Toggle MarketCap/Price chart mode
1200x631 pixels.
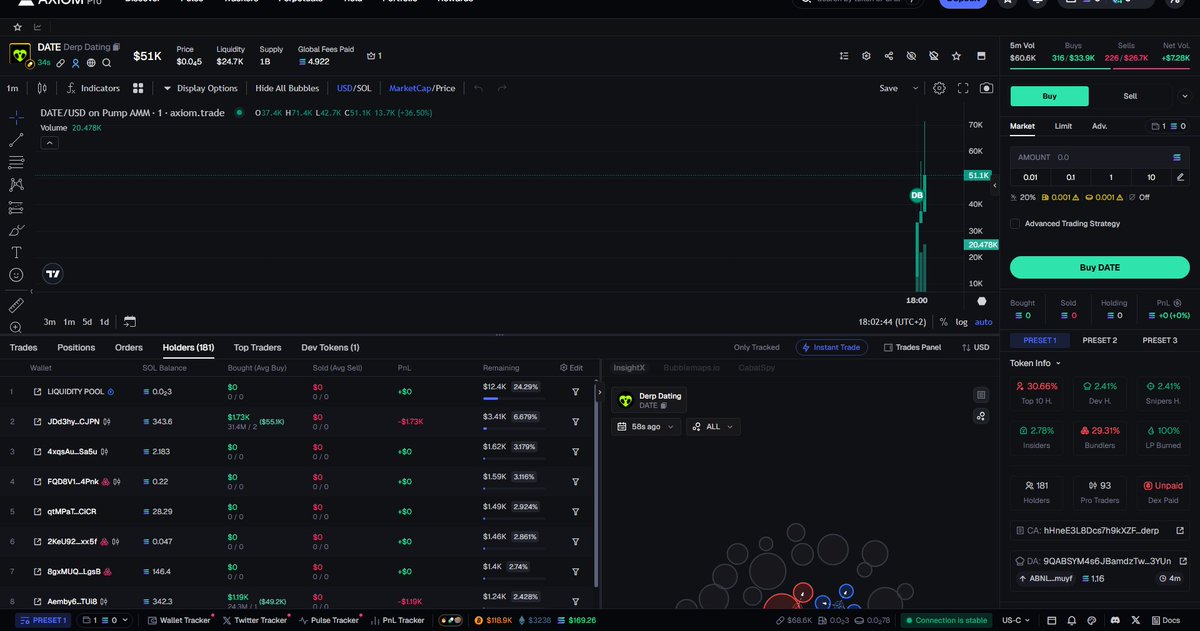pos(422,88)
